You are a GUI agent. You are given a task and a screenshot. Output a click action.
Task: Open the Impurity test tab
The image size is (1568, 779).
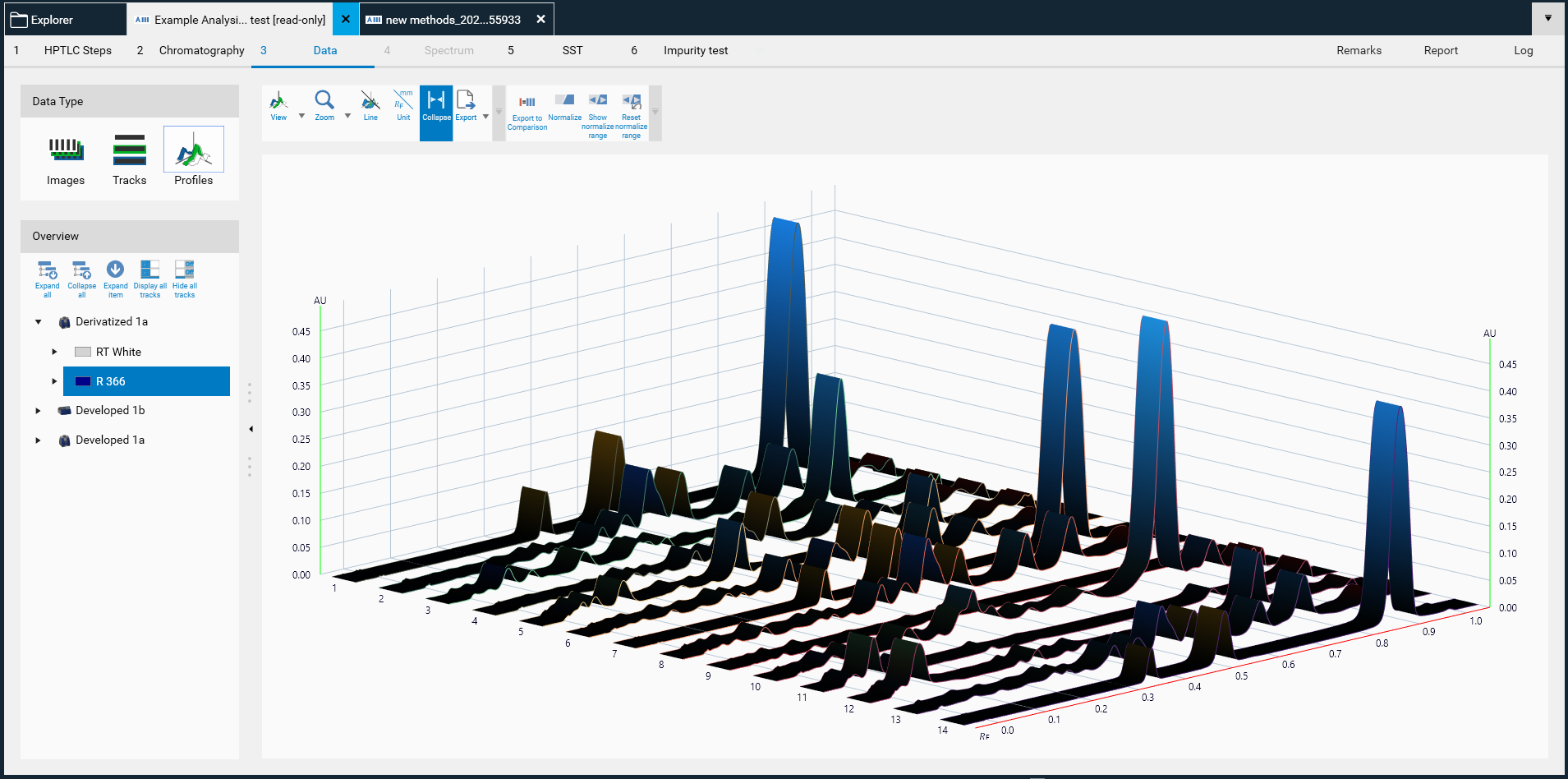[696, 50]
